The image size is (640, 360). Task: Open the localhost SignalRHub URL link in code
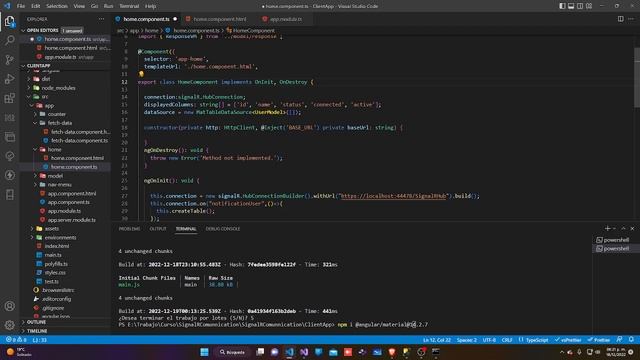pos(393,196)
